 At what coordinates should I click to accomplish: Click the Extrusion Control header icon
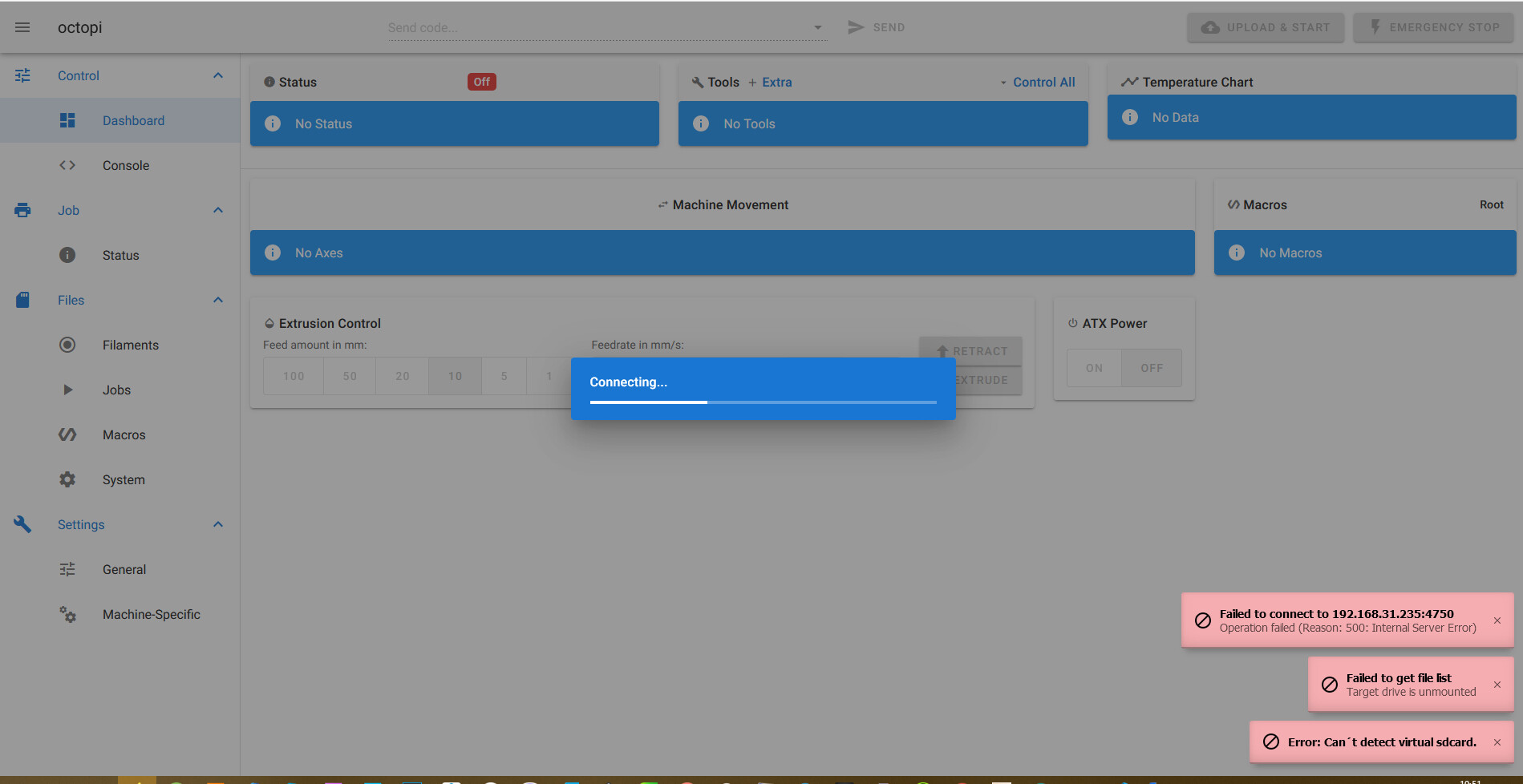269,323
